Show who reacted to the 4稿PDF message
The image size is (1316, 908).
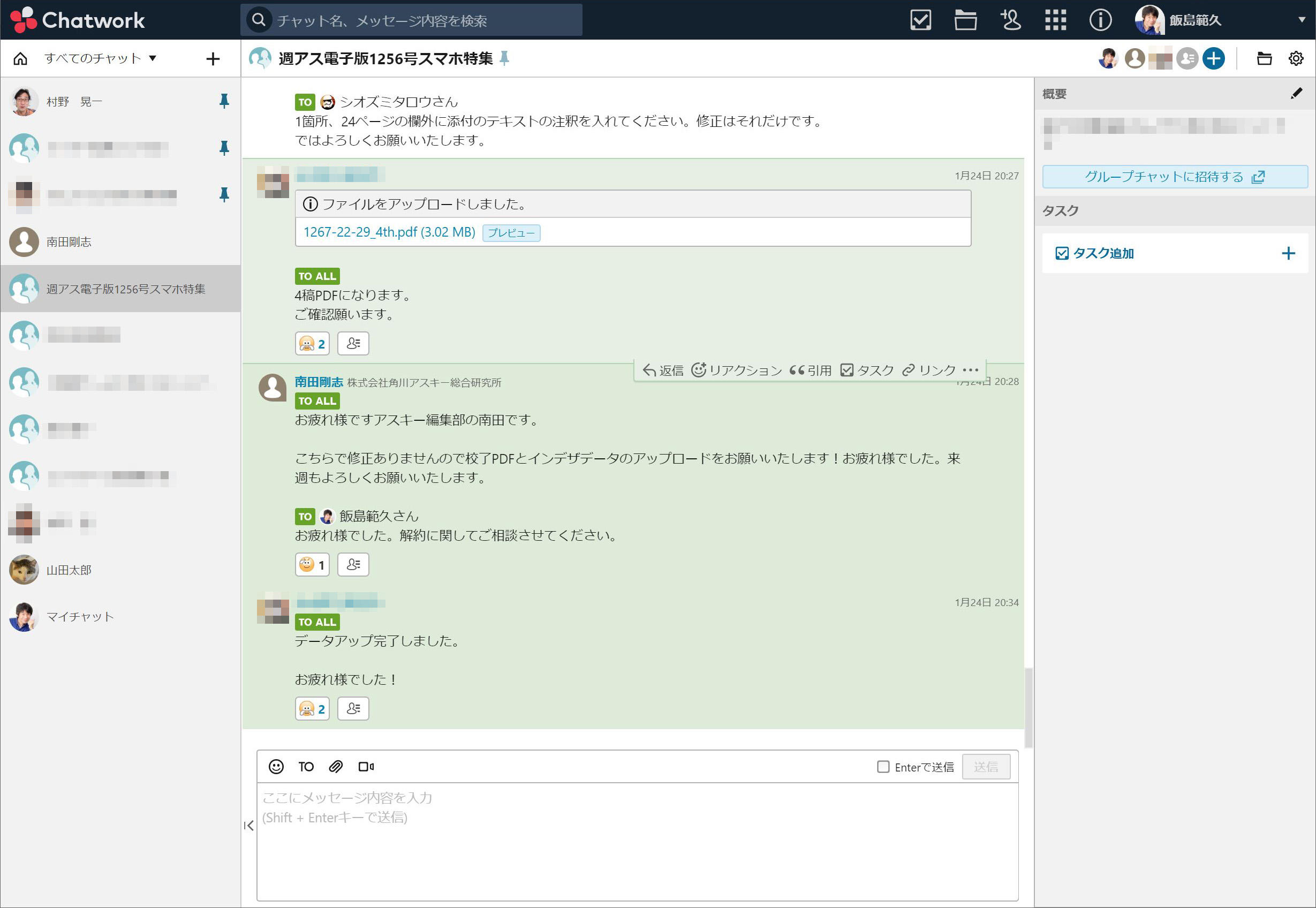tap(353, 344)
